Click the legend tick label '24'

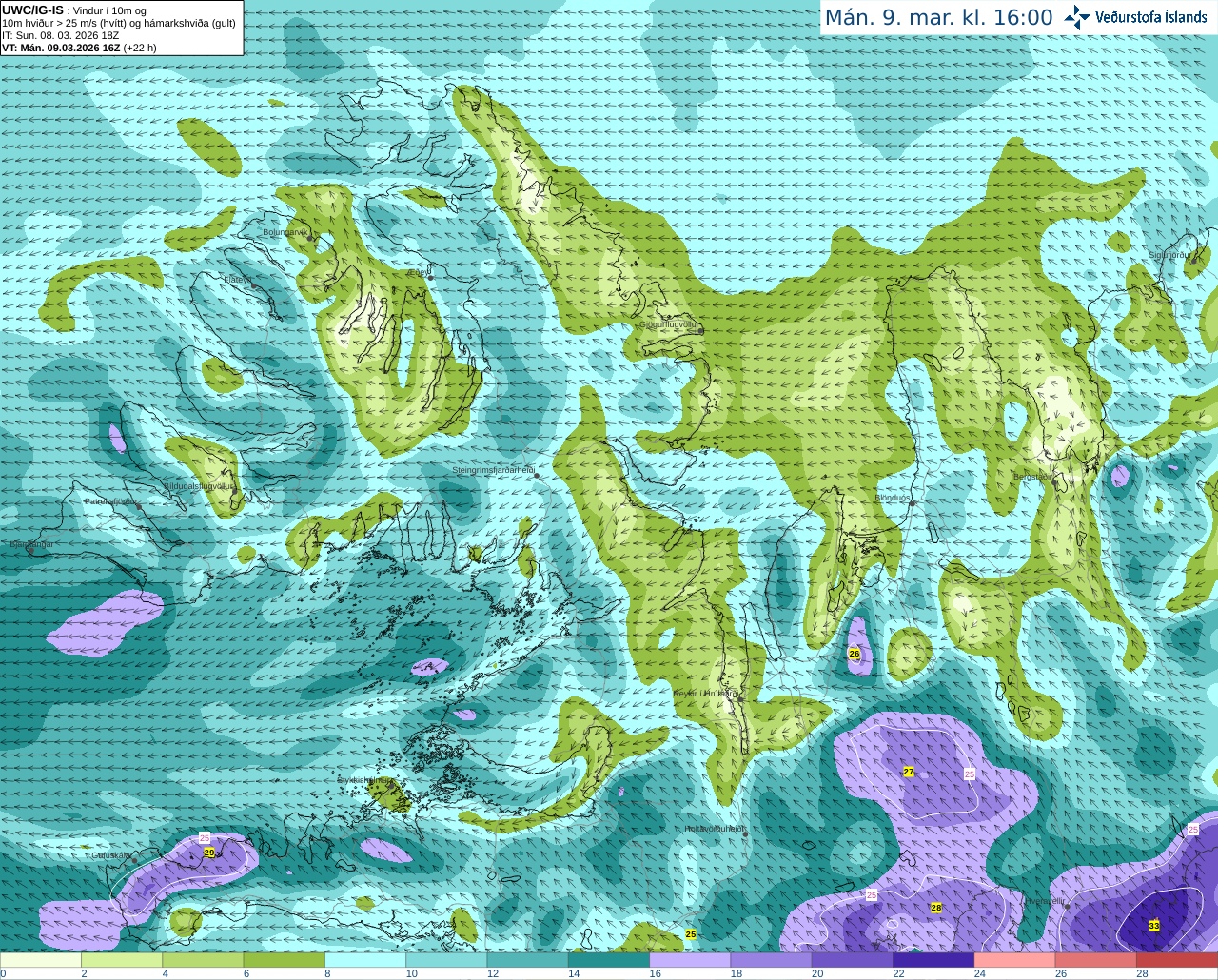coord(979,973)
